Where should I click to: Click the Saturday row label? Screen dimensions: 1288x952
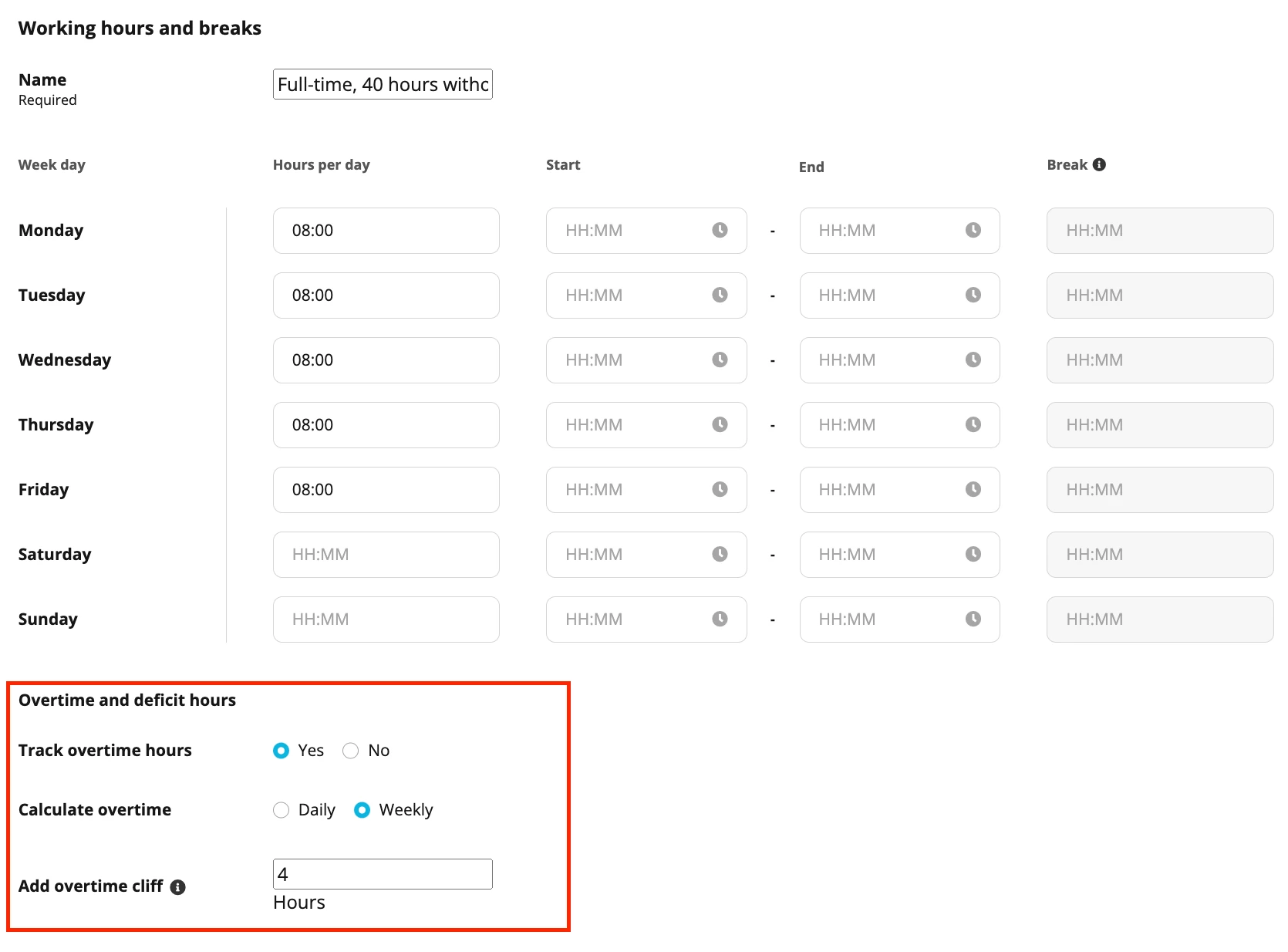(55, 555)
